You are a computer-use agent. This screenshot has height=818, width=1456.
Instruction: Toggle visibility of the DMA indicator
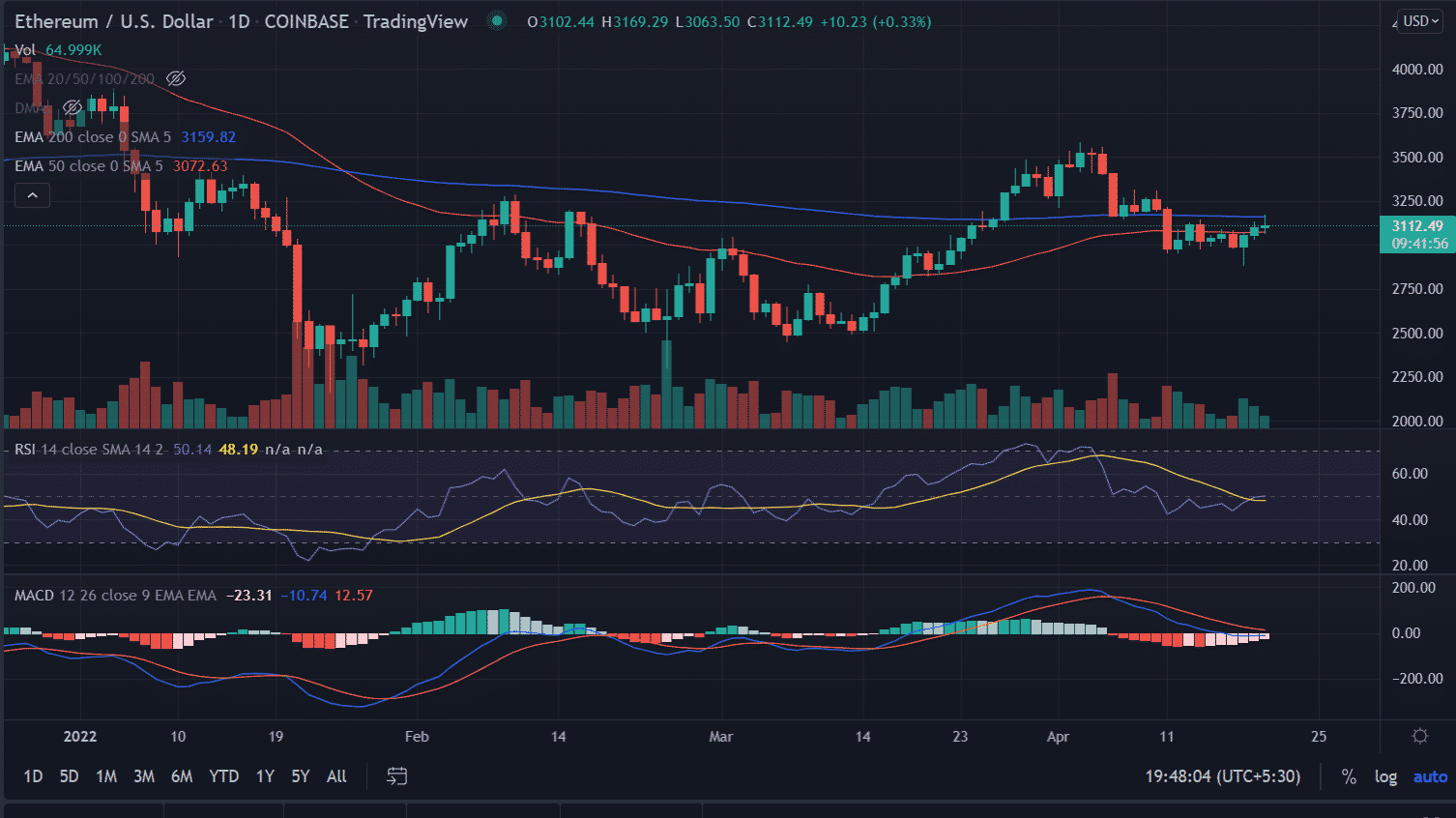(73, 108)
